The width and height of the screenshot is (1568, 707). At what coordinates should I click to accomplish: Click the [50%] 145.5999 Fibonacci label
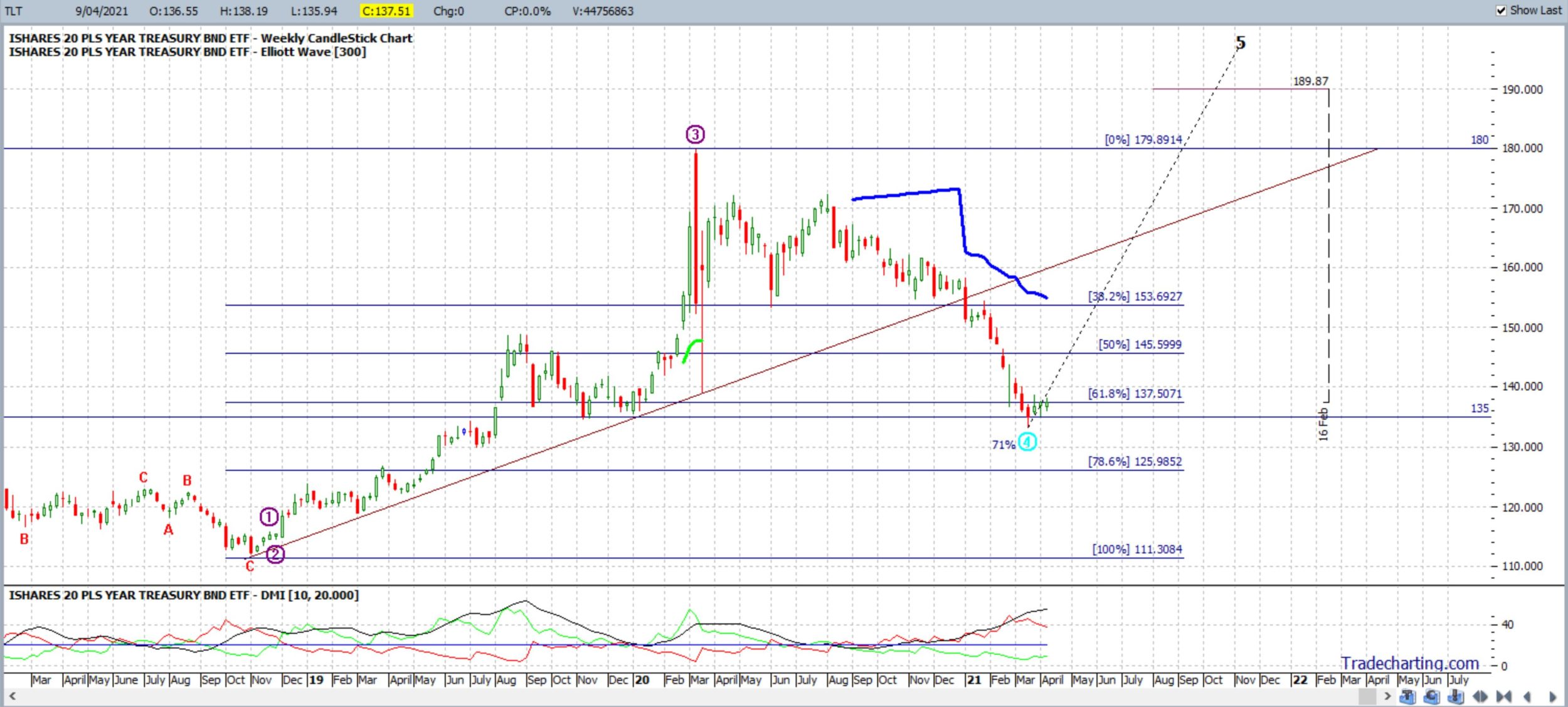[x=1140, y=344]
